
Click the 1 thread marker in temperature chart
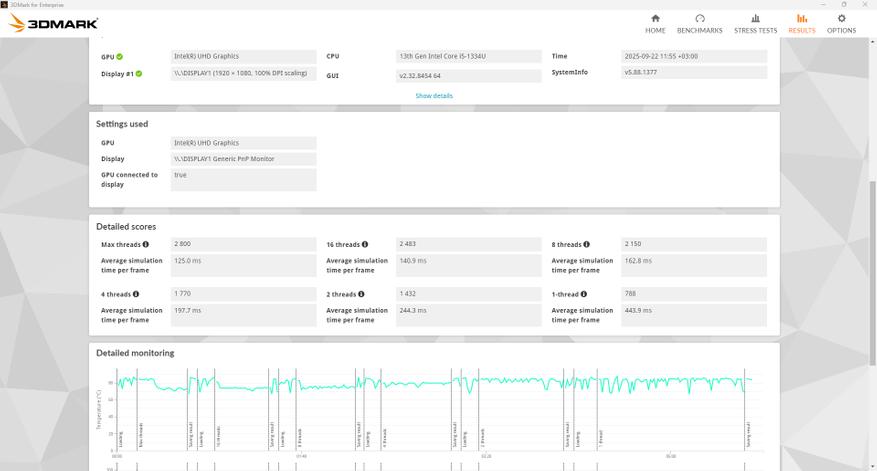(601, 438)
